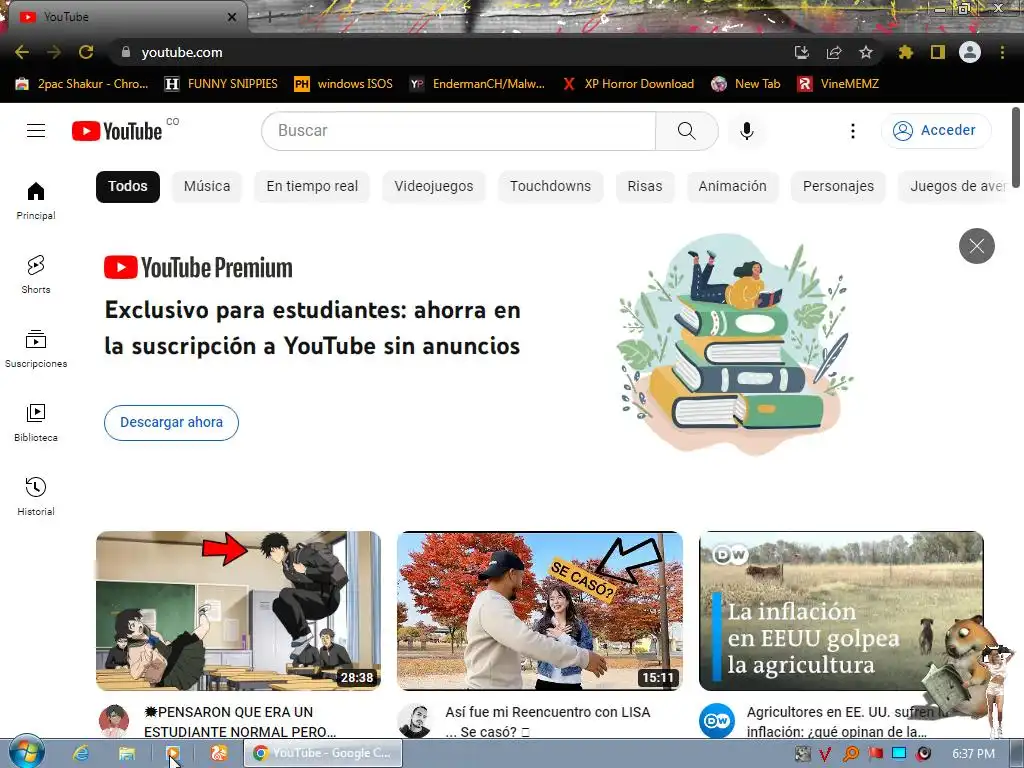Select the Touchdowns filter chip
This screenshot has width=1024, height=768.
[x=551, y=187]
